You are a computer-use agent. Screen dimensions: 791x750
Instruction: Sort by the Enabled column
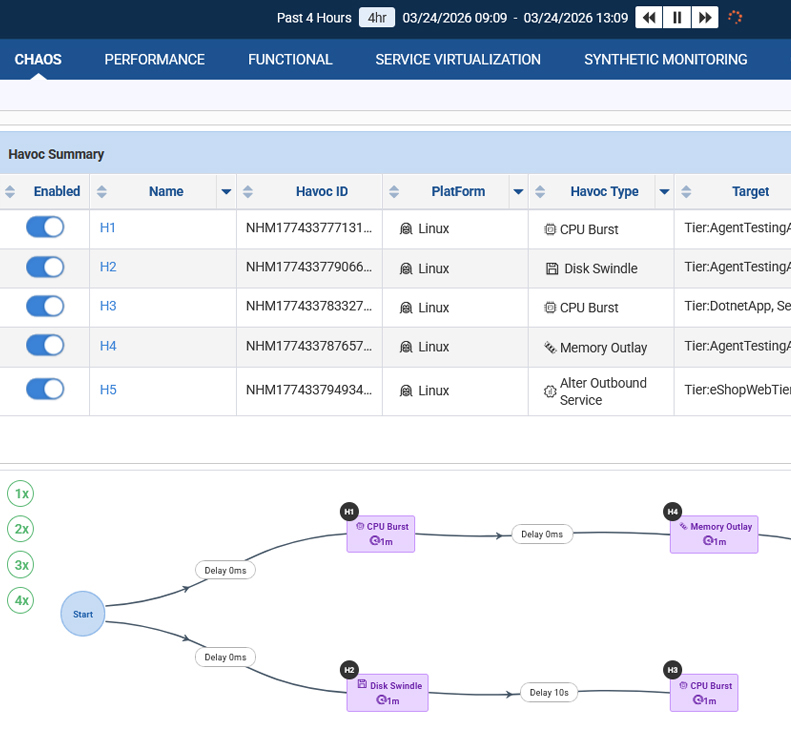[x=10, y=192]
